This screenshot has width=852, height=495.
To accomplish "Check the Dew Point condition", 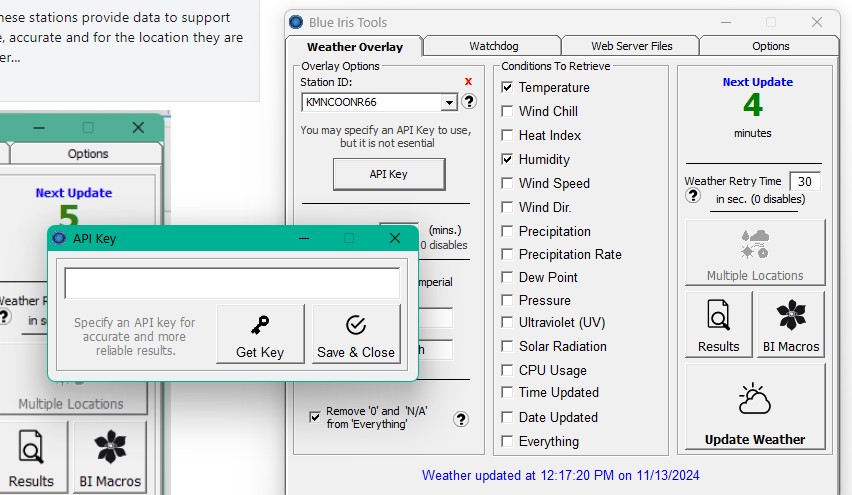I will (507, 278).
